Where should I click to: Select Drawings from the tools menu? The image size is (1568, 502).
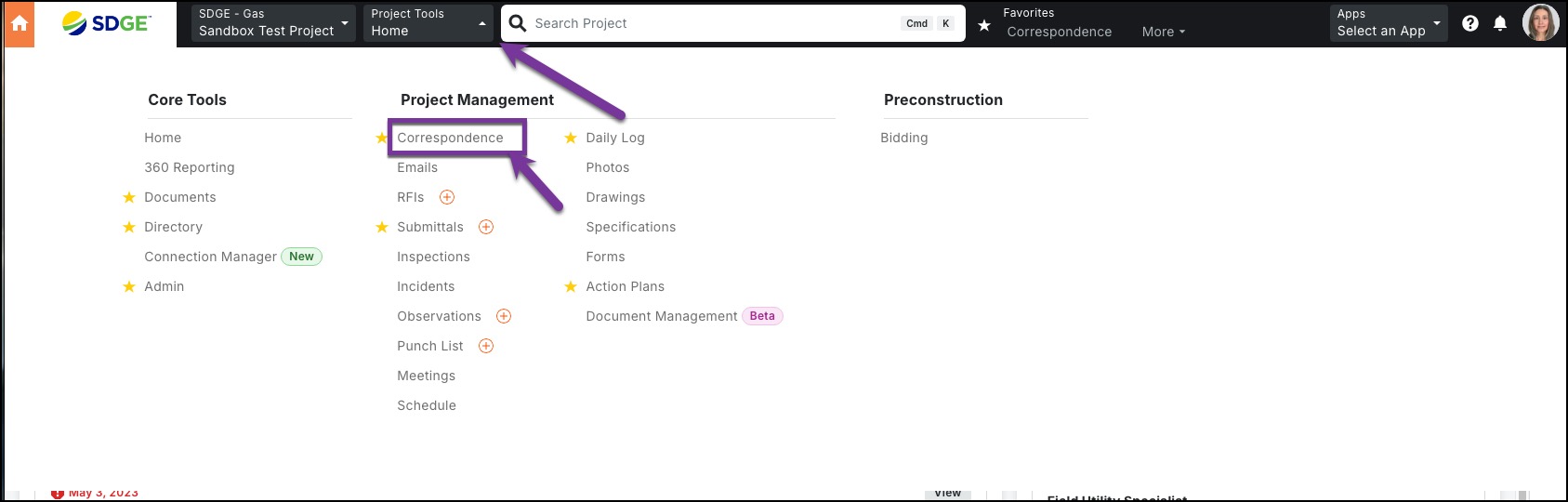[x=615, y=197]
